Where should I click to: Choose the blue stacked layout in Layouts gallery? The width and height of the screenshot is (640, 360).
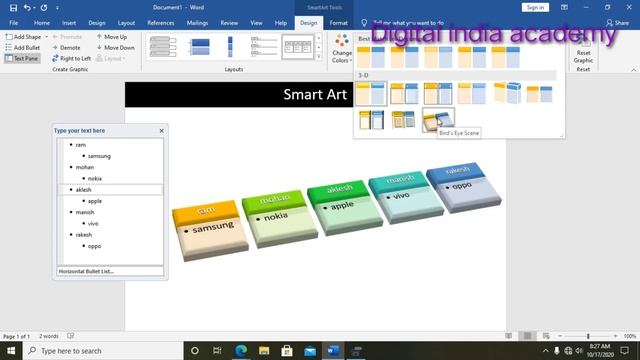click(200, 47)
